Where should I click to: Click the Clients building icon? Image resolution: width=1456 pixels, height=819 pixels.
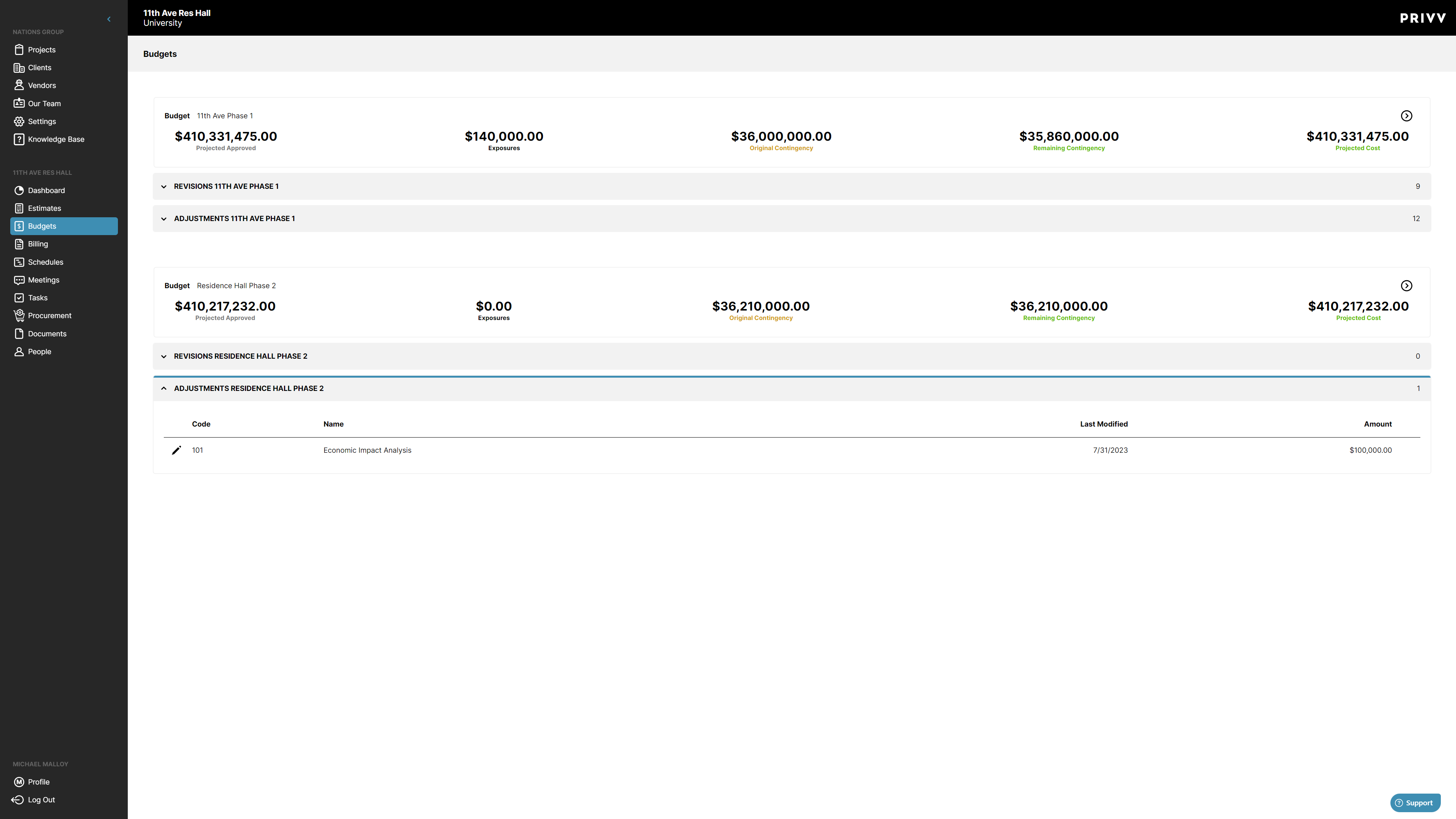pos(19,68)
